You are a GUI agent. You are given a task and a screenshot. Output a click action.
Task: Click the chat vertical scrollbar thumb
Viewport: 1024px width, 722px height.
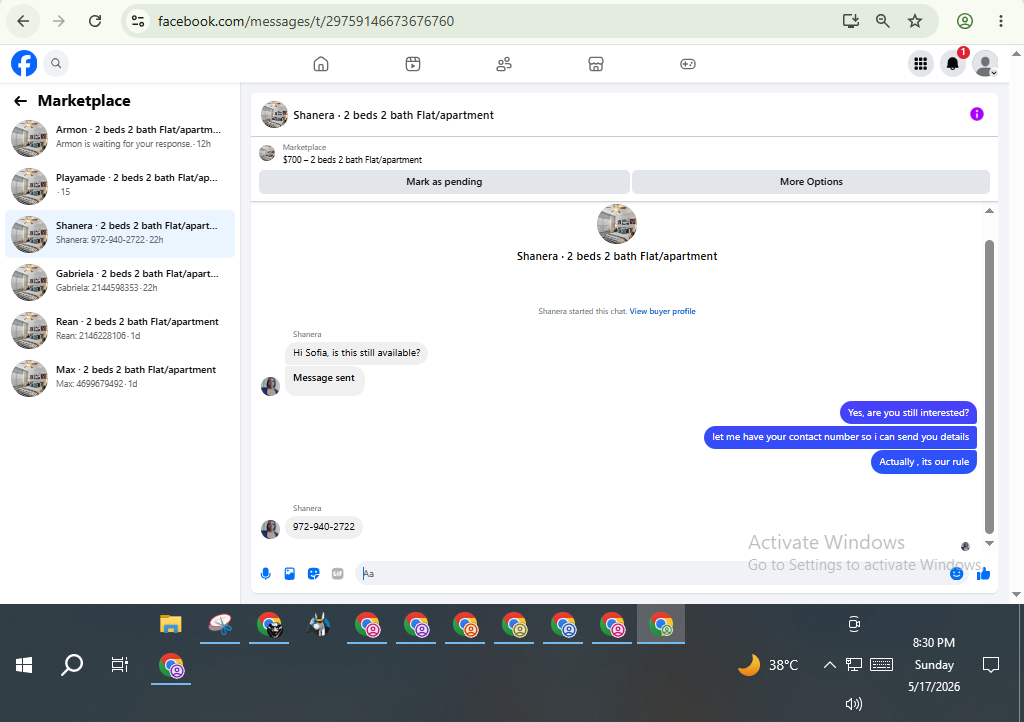point(989,387)
